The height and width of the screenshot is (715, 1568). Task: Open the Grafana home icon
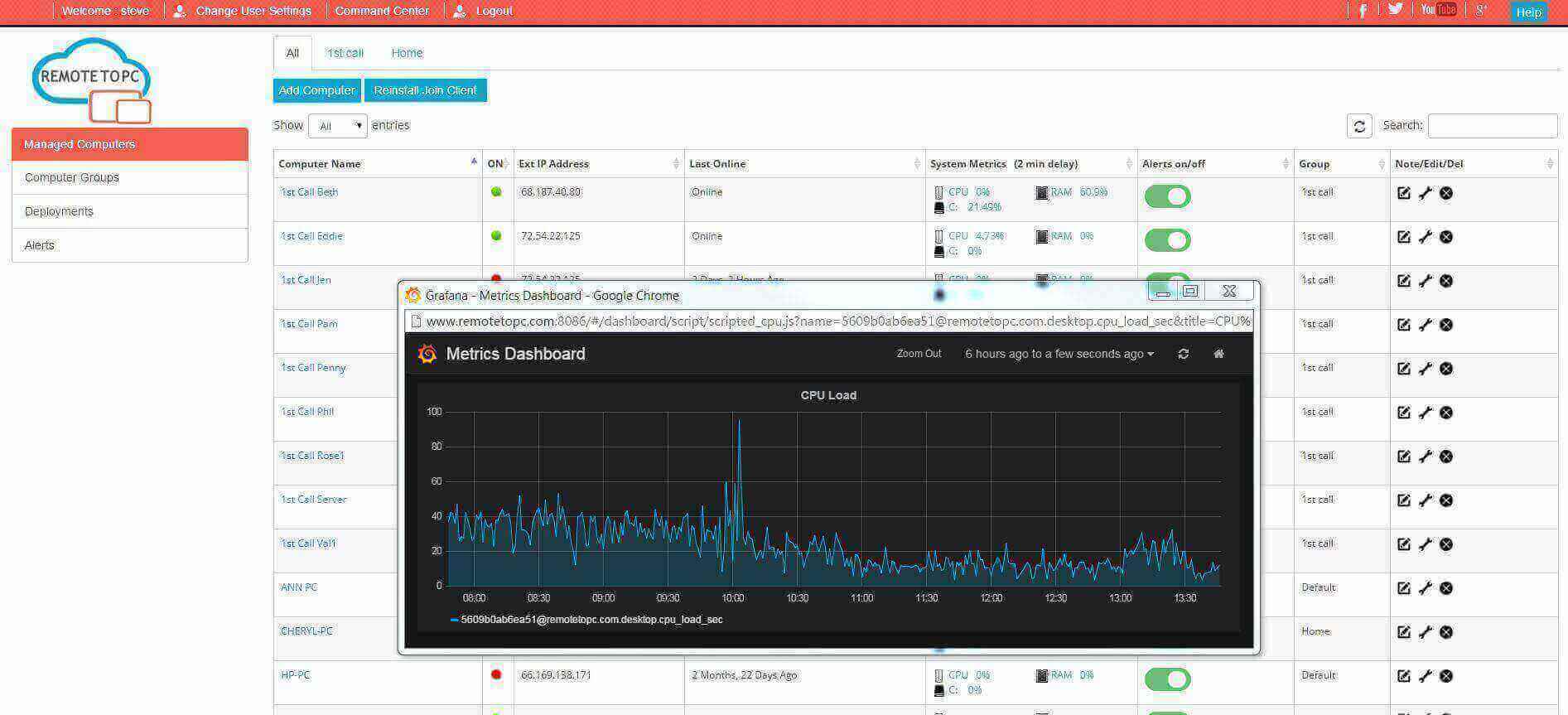[1218, 354]
